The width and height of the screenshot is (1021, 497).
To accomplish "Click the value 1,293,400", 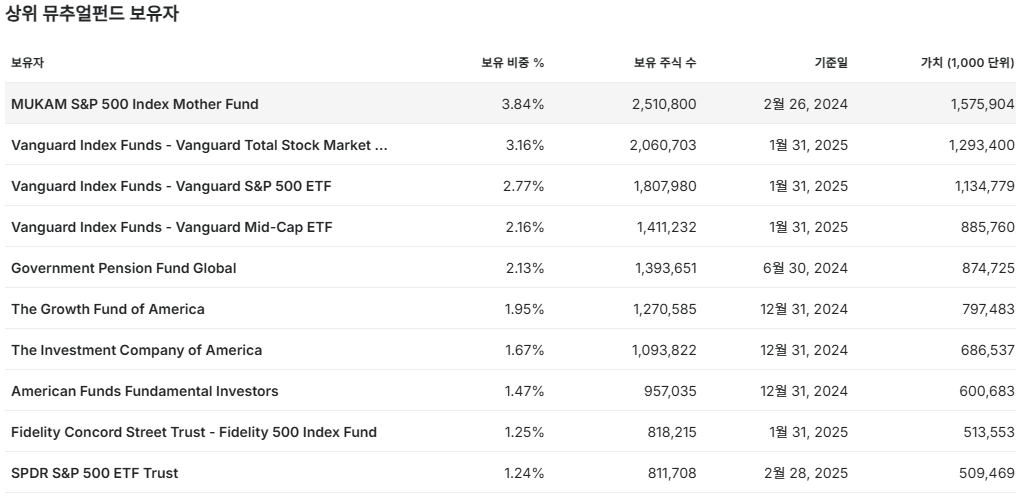I will click(x=982, y=145).
